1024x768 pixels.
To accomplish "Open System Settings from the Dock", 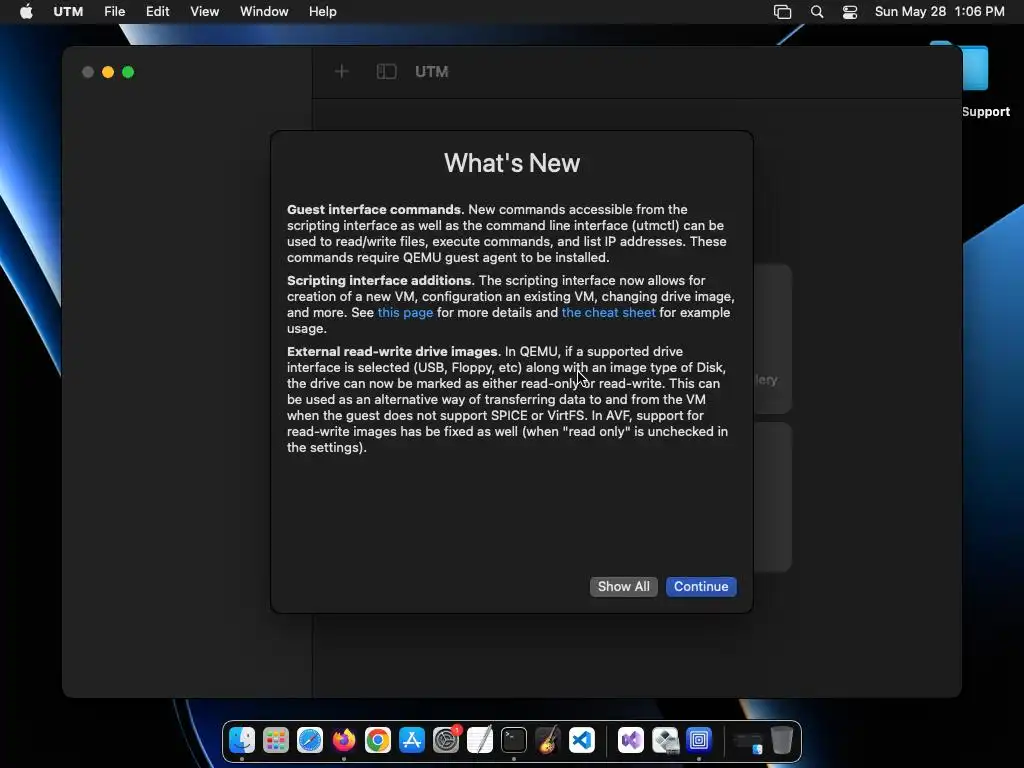I will (446, 740).
